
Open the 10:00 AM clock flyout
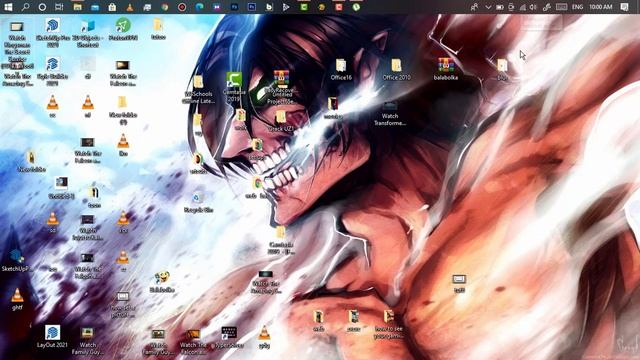(600, 7)
